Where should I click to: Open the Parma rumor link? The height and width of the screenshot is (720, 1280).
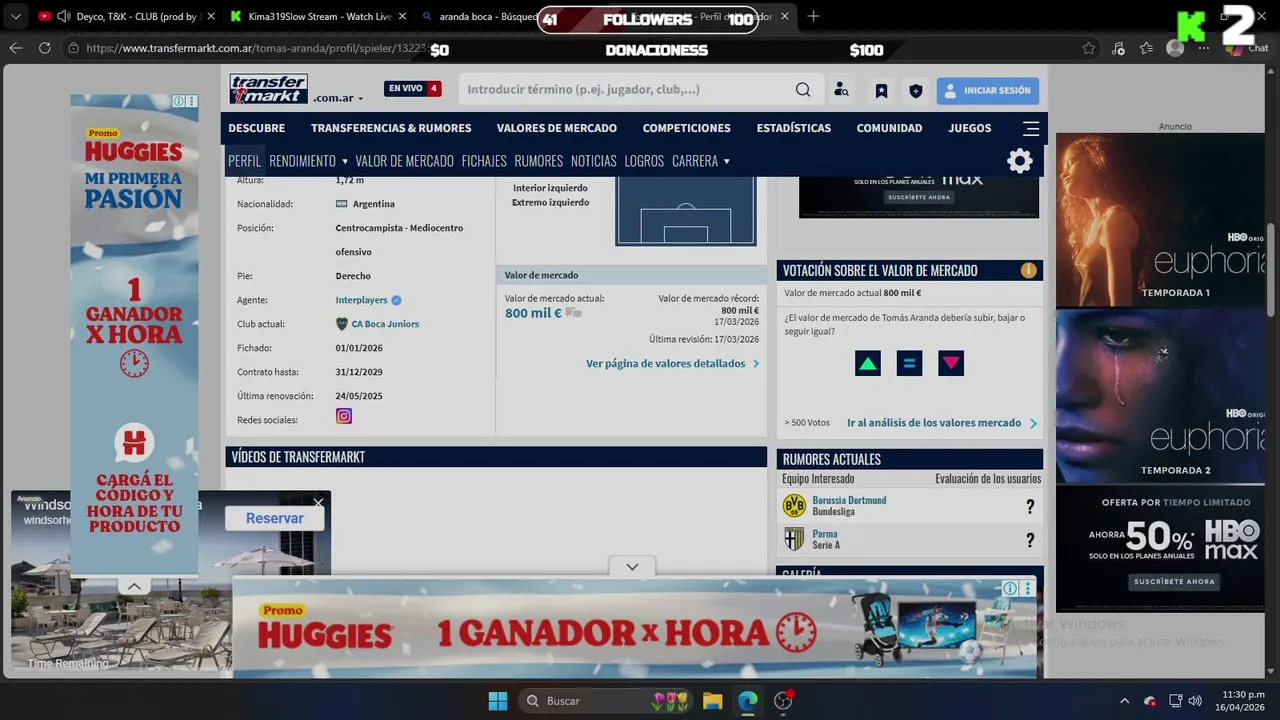[825, 534]
